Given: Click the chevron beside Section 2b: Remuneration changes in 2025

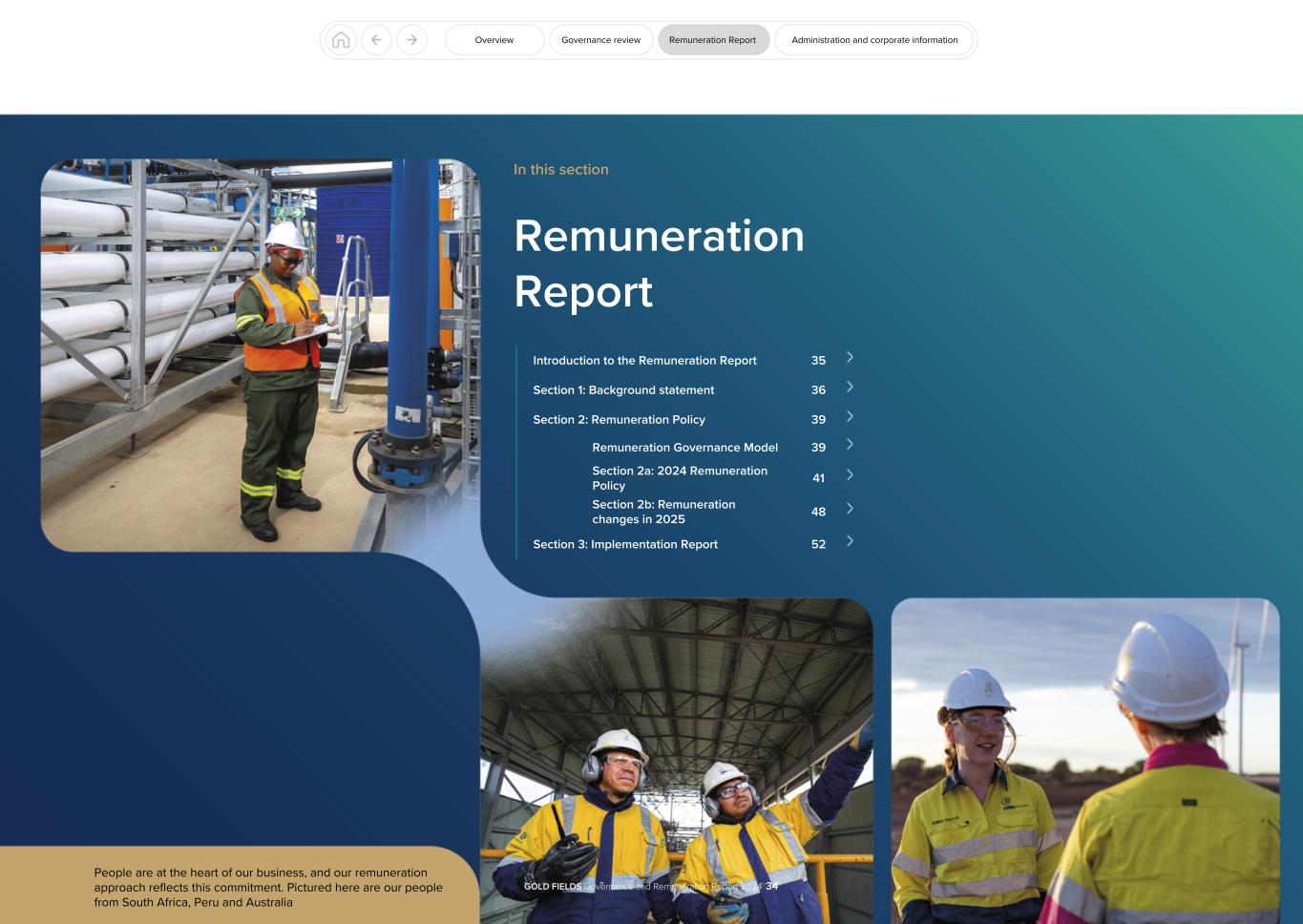Looking at the screenshot, I should 850,509.
